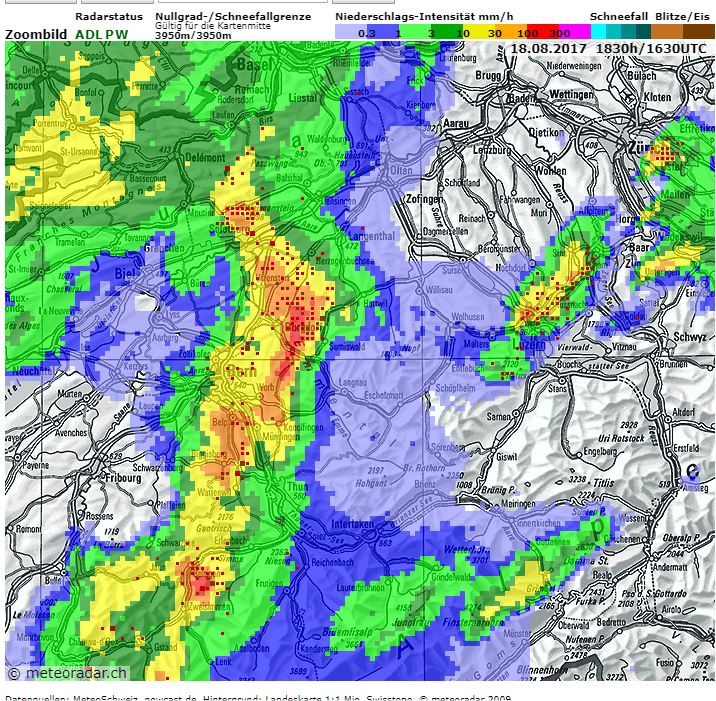This screenshot has width=716, height=701.
Task: Click 'Fribourg' label on the map
Action: 123,479
